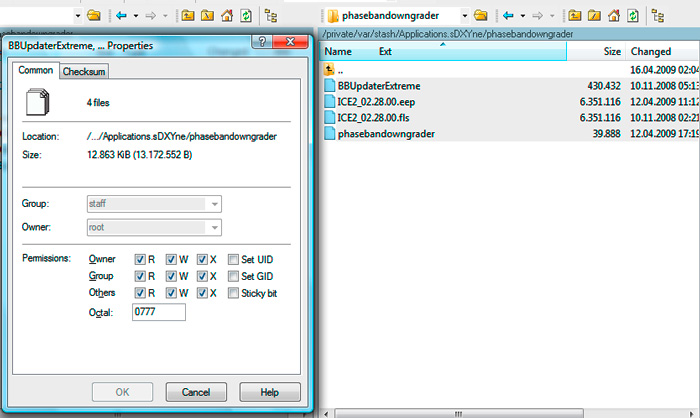Toggle directory tree in right panel
The image size is (700, 418).
point(658,16)
